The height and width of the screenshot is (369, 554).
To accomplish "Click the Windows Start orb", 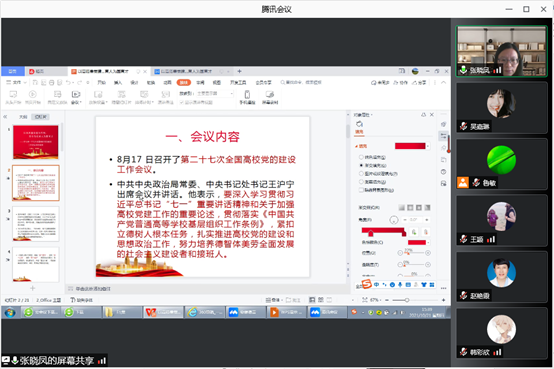I will (10, 312).
